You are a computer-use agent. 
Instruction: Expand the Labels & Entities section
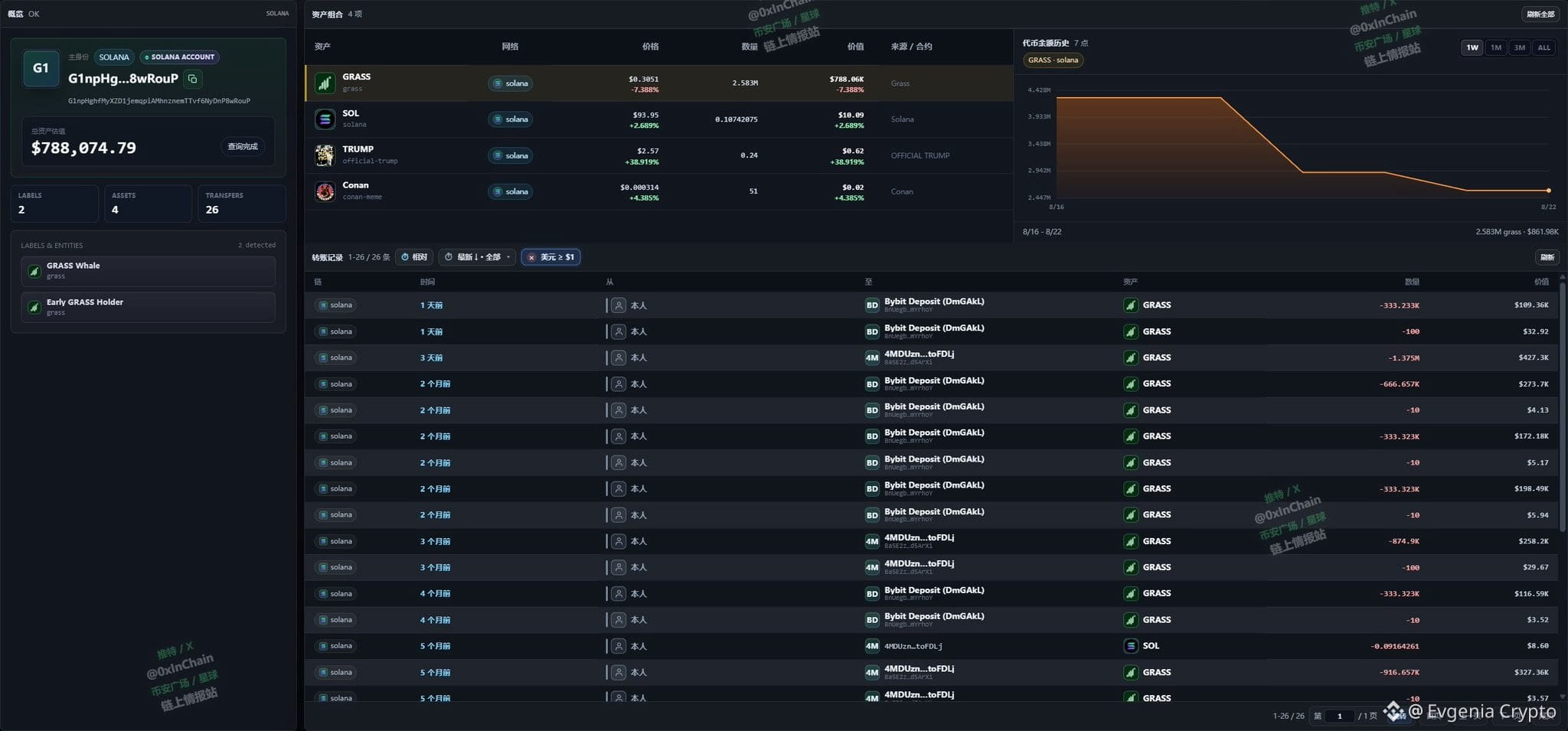point(148,246)
